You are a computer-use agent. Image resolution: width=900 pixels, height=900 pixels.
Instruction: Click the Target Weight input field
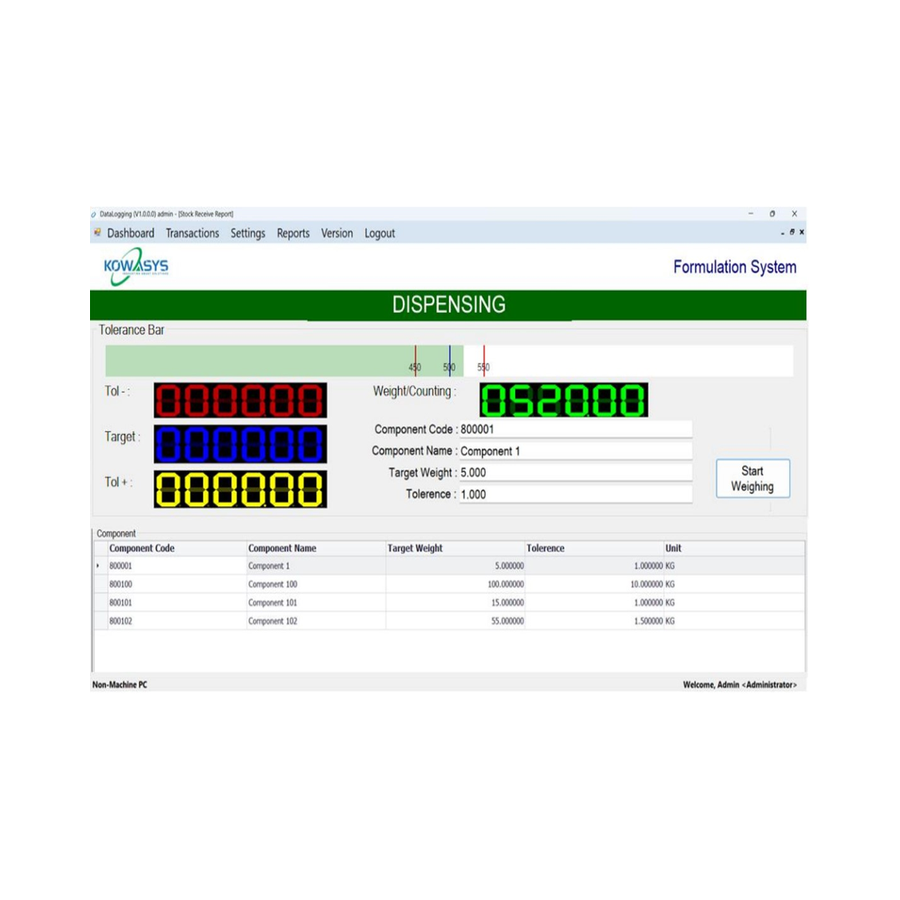pyautogui.click(x=574, y=472)
